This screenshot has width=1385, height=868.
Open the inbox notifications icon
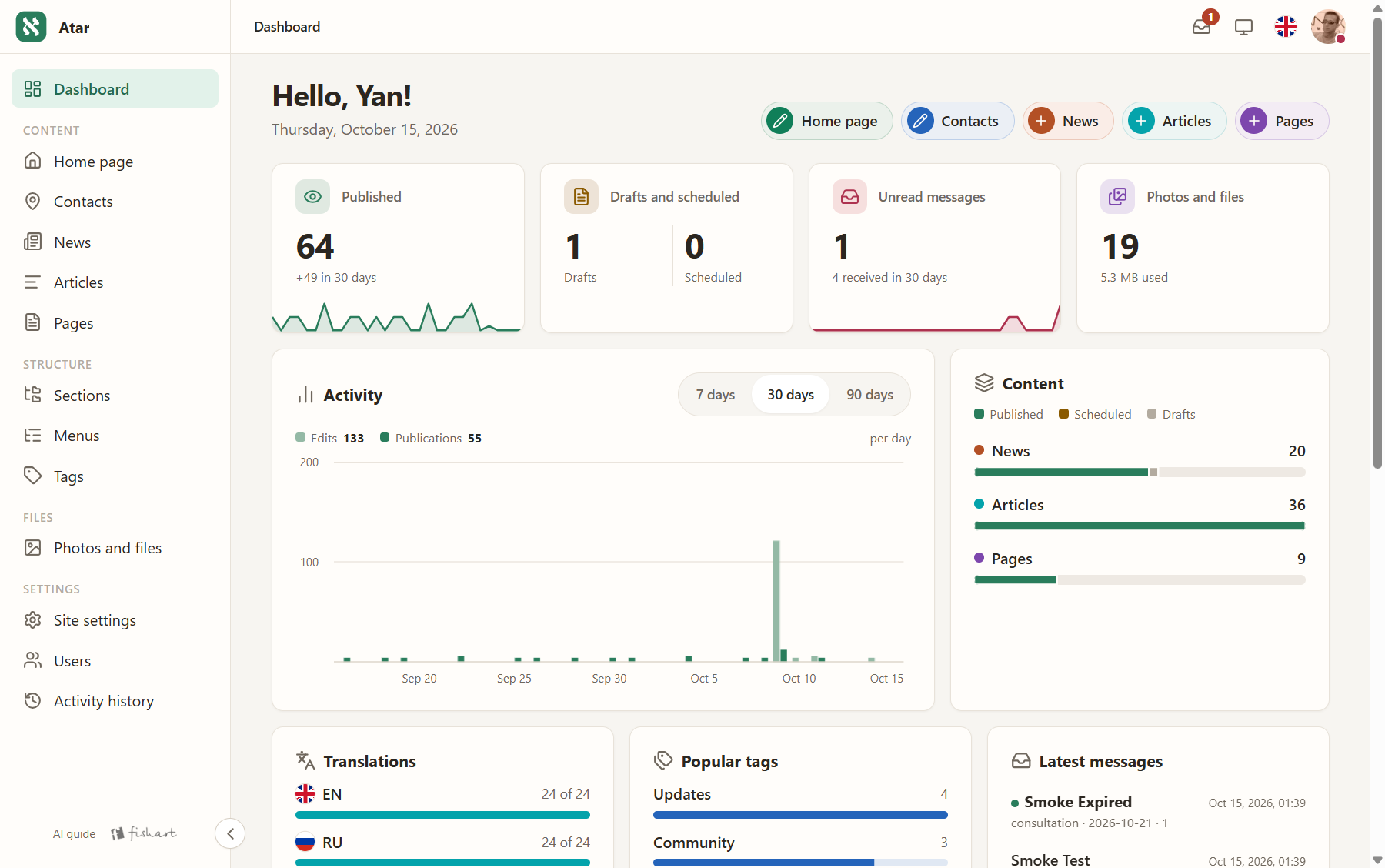(1202, 26)
